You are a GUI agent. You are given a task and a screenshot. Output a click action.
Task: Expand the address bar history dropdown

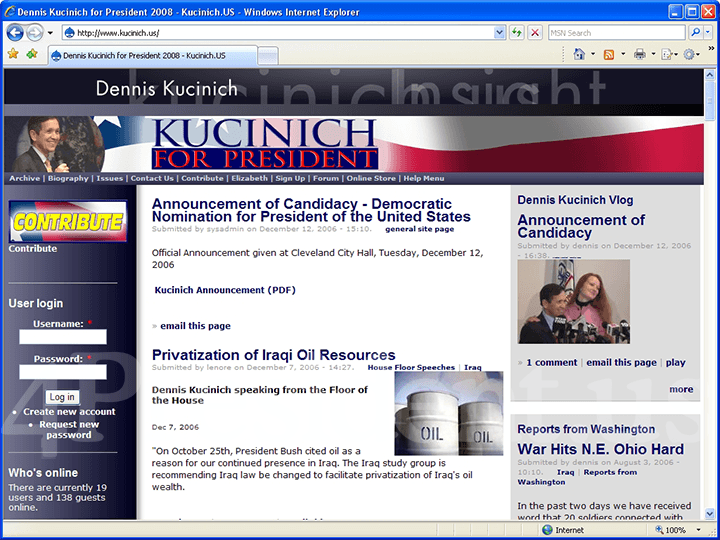tap(499, 33)
